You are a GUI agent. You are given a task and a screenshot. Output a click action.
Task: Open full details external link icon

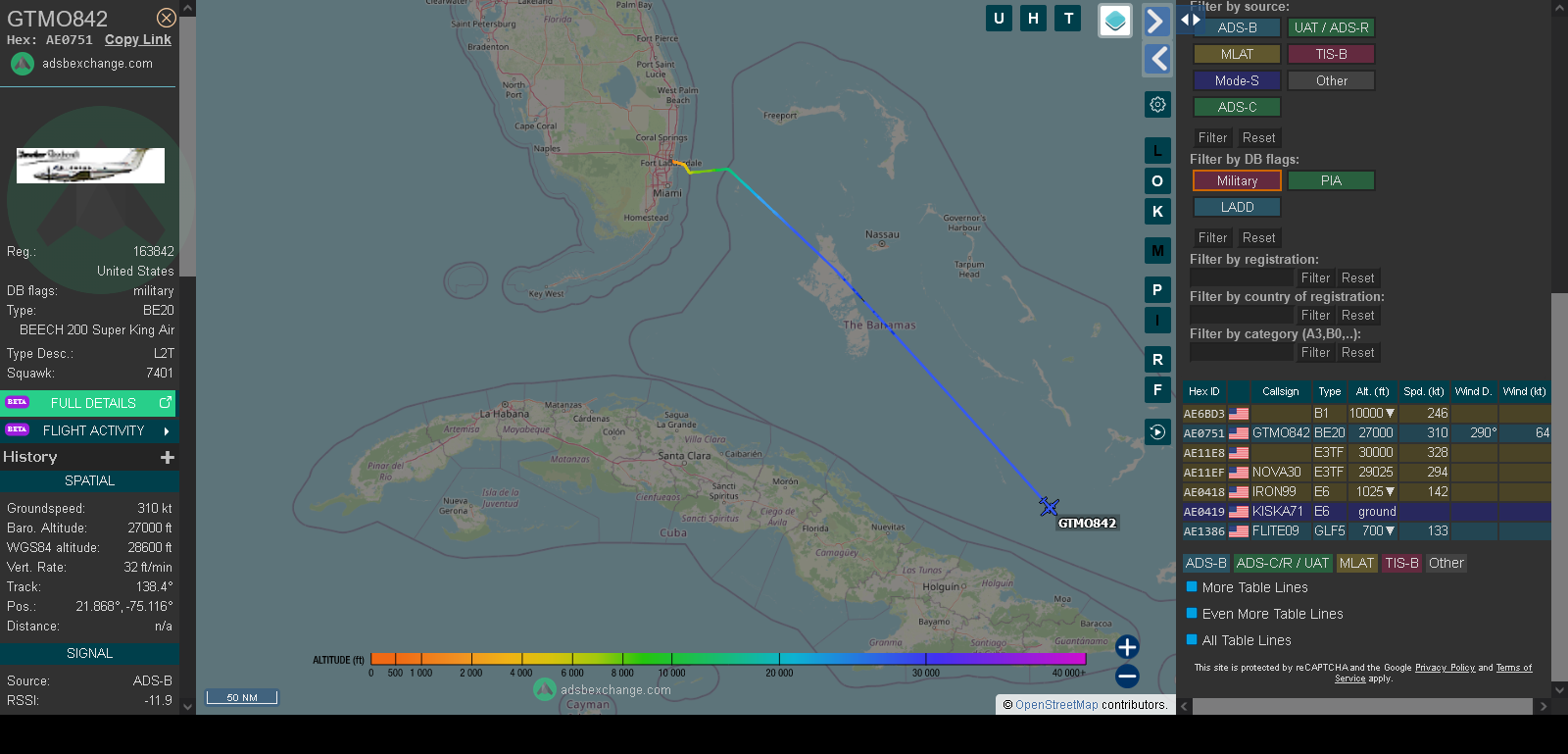[x=165, y=402]
